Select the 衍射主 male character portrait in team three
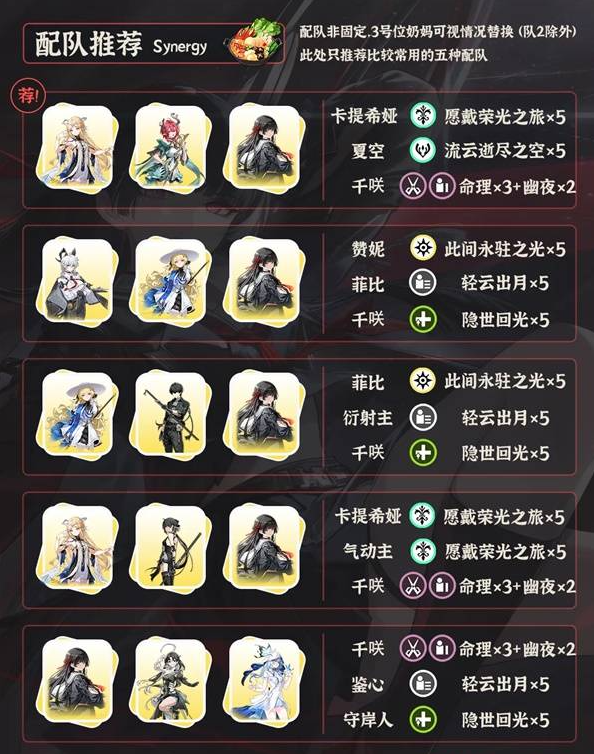This screenshot has width=594, height=754. coord(171,415)
